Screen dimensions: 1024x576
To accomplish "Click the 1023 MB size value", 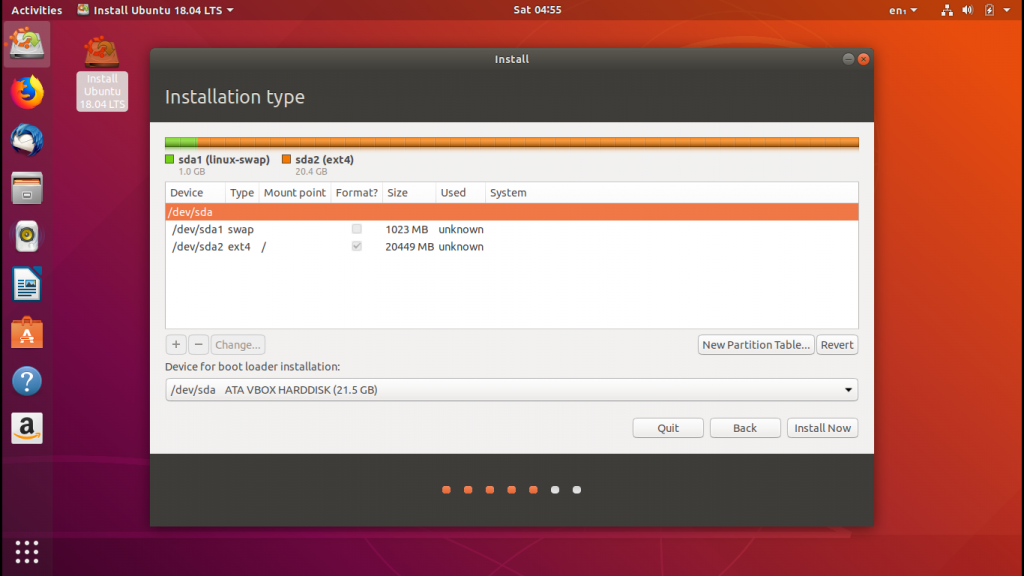I will [406, 229].
